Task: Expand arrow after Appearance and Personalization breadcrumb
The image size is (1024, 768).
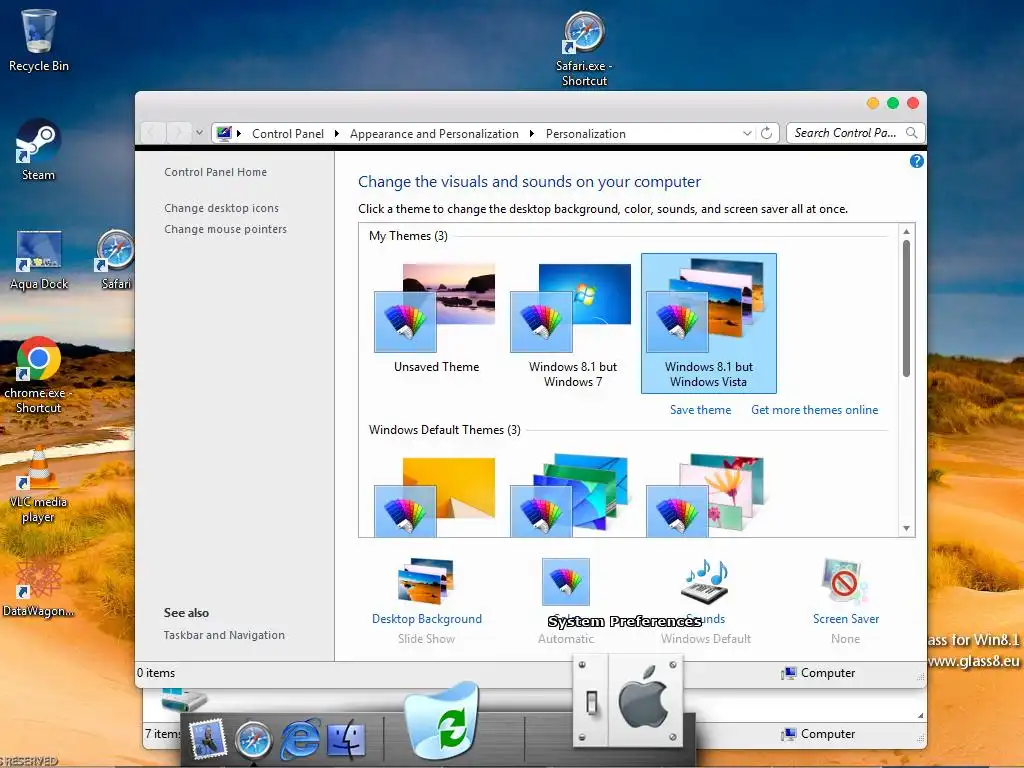Action: point(532,134)
